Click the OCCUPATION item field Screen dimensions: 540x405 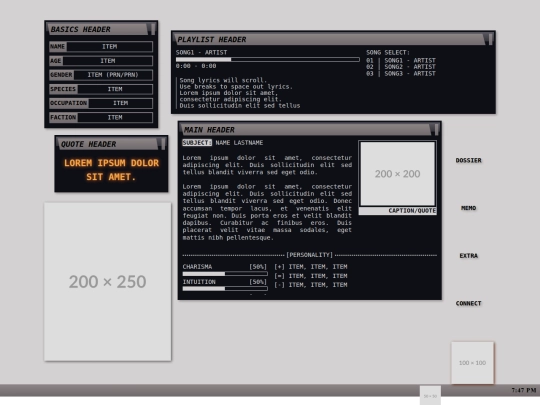point(101,103)
